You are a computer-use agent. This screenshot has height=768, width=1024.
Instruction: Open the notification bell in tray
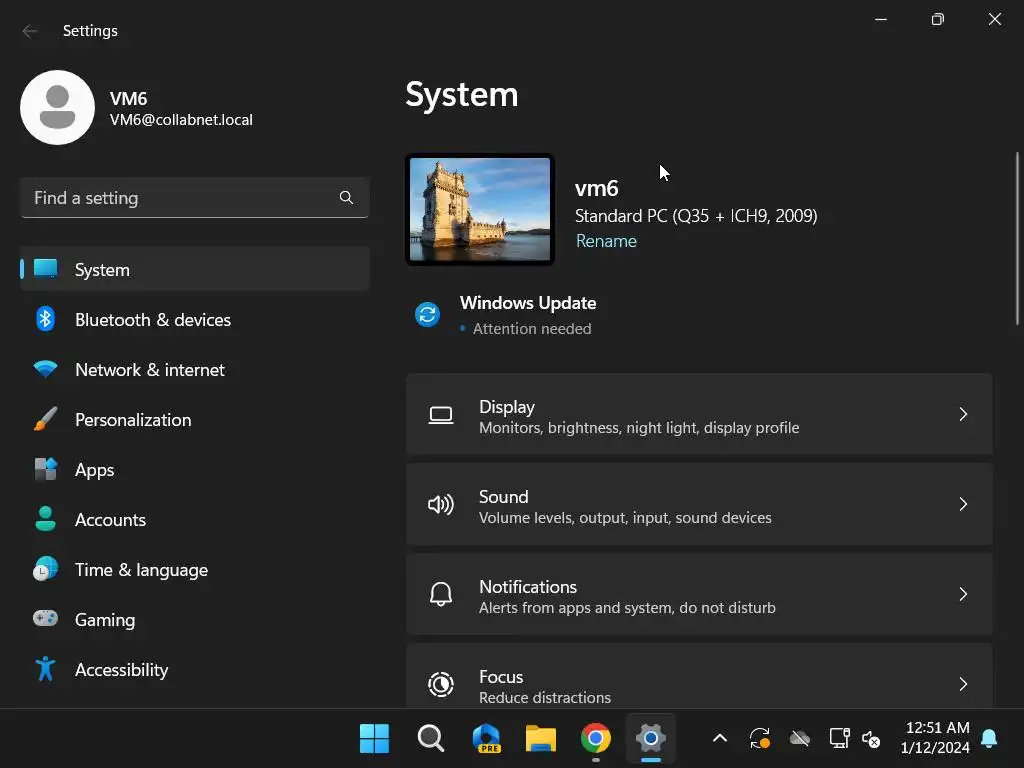[x=989, y=738]
